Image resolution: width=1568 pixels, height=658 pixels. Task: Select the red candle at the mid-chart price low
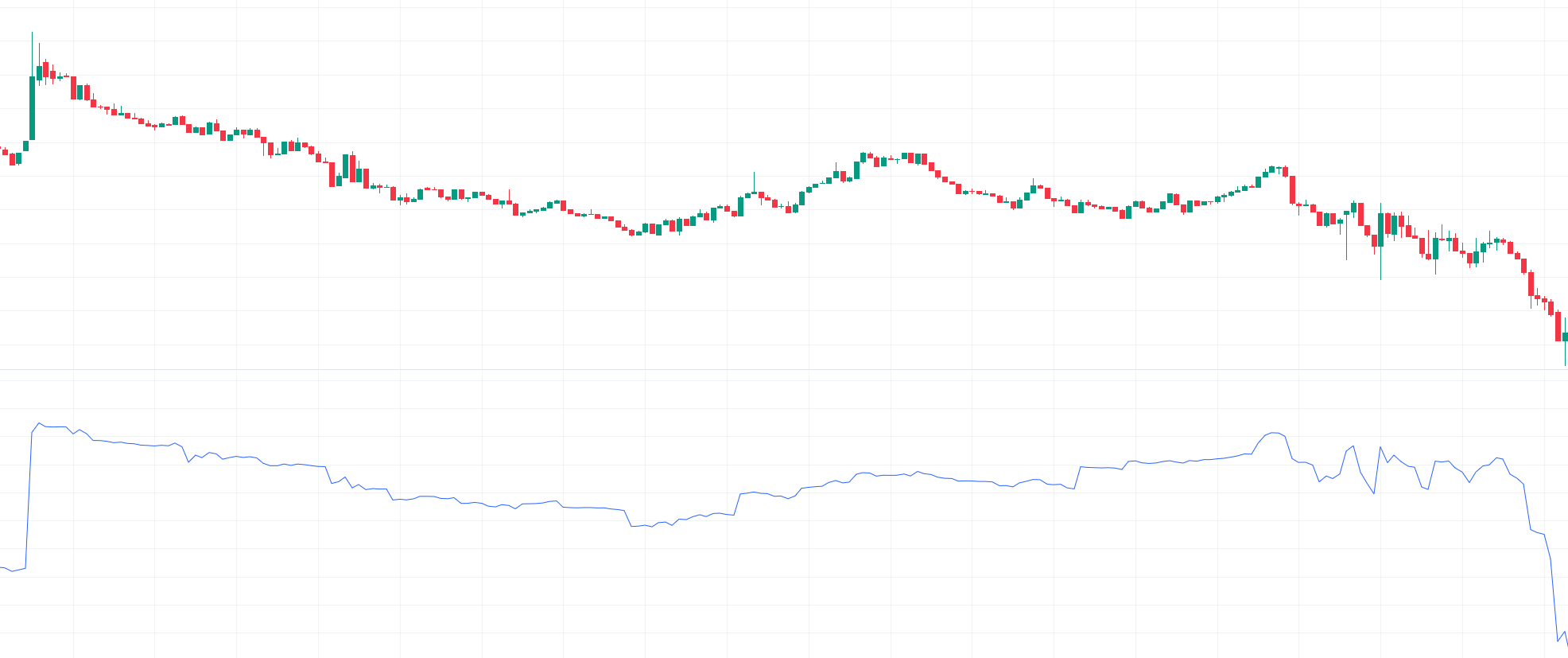[632, 232]
